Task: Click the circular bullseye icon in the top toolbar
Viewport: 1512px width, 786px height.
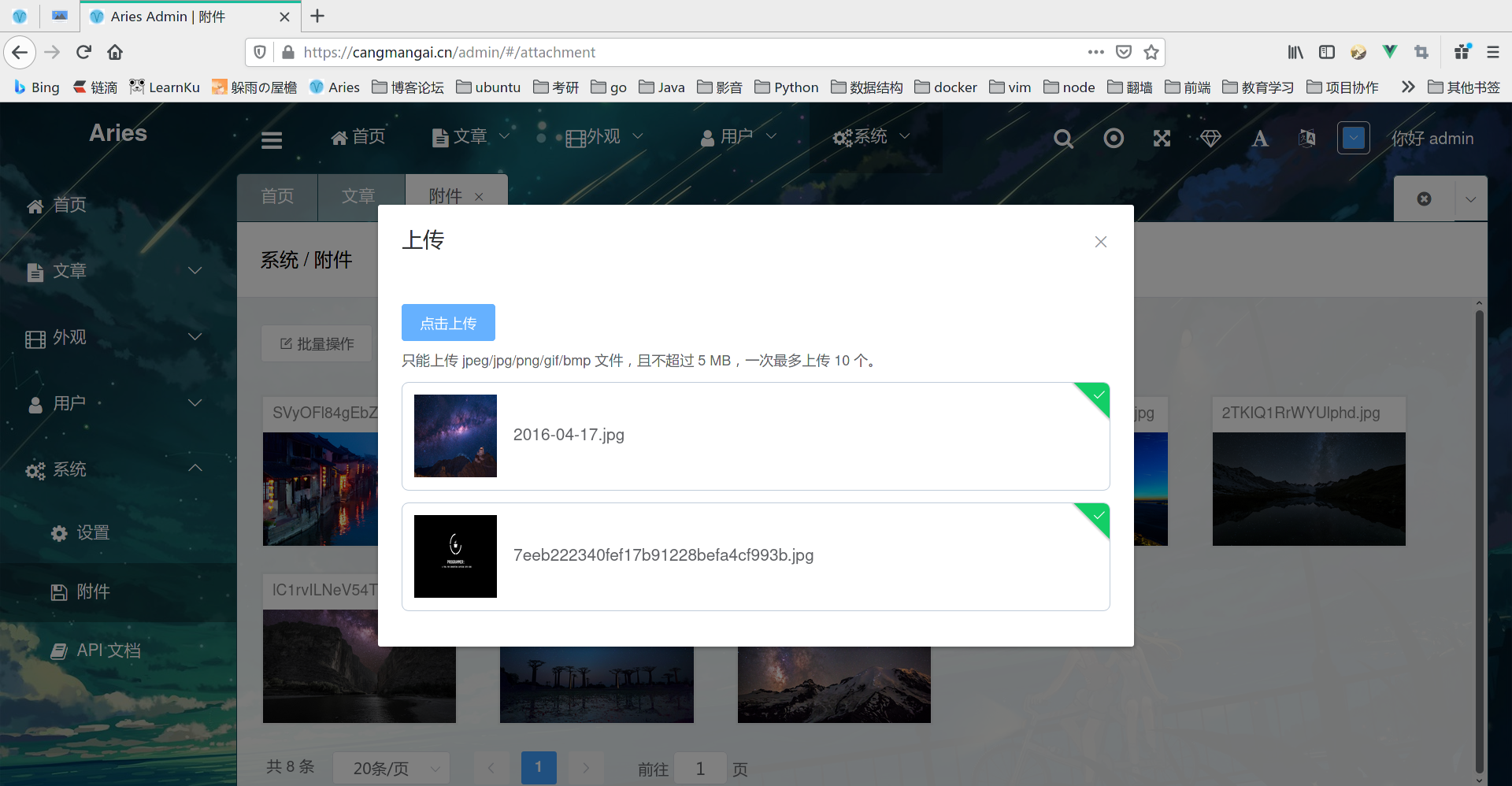Action: (1113, 138)
